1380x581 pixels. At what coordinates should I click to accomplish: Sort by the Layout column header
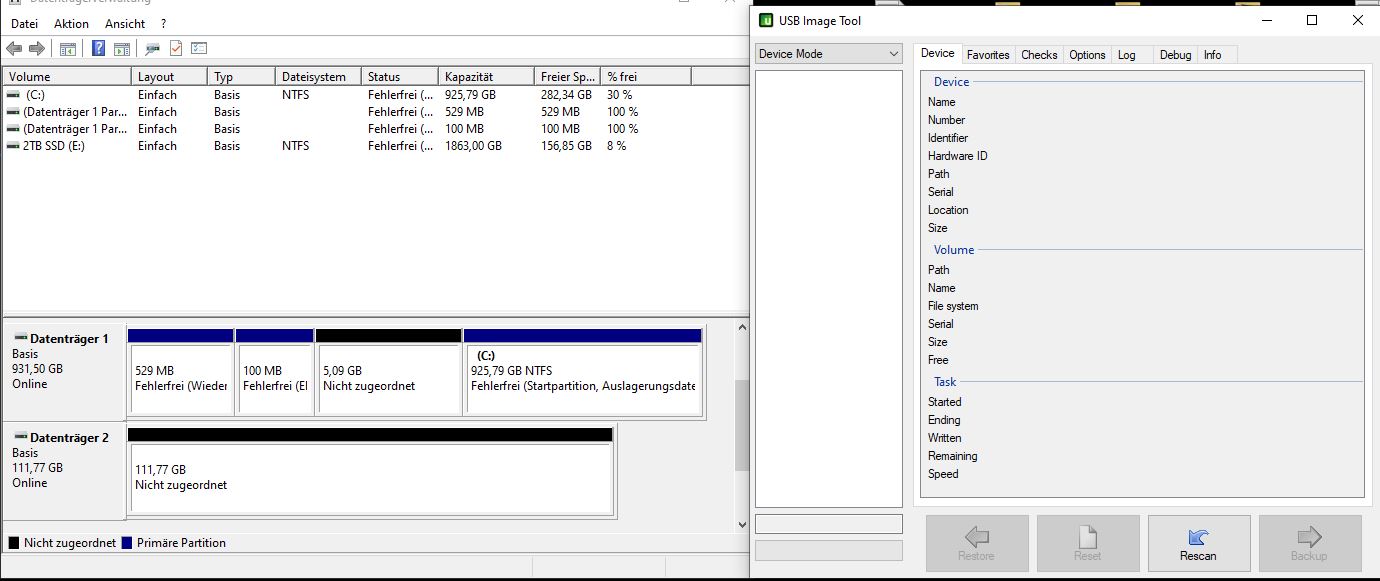tap(169, 77)
